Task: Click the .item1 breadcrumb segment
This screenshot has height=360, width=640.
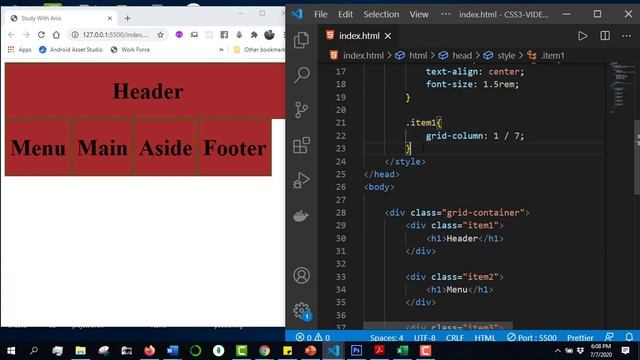Action: click(x=553, y=56)
